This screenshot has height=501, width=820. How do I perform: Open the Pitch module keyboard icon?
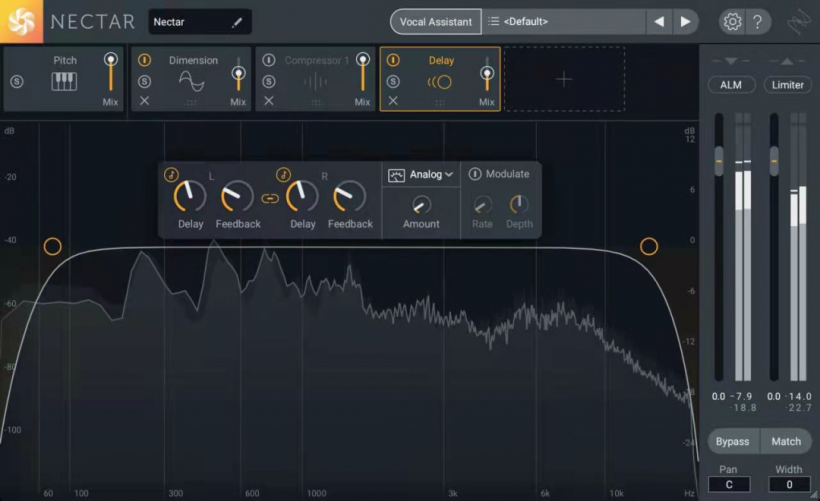point(64,82)
